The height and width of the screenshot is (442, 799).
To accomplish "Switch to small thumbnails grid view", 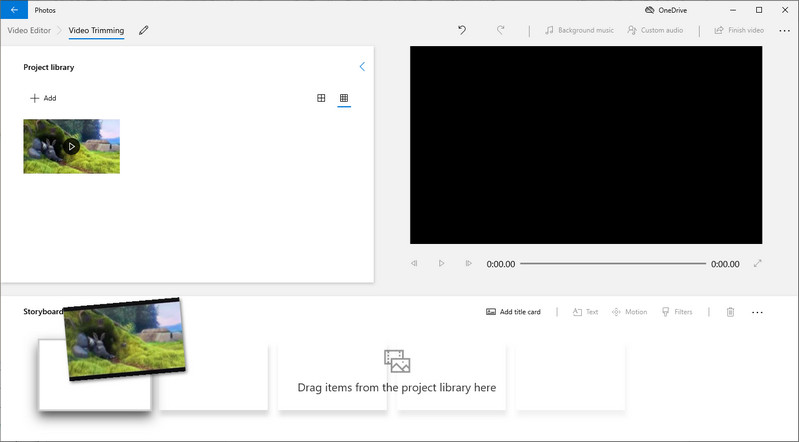I will [344, 98].
